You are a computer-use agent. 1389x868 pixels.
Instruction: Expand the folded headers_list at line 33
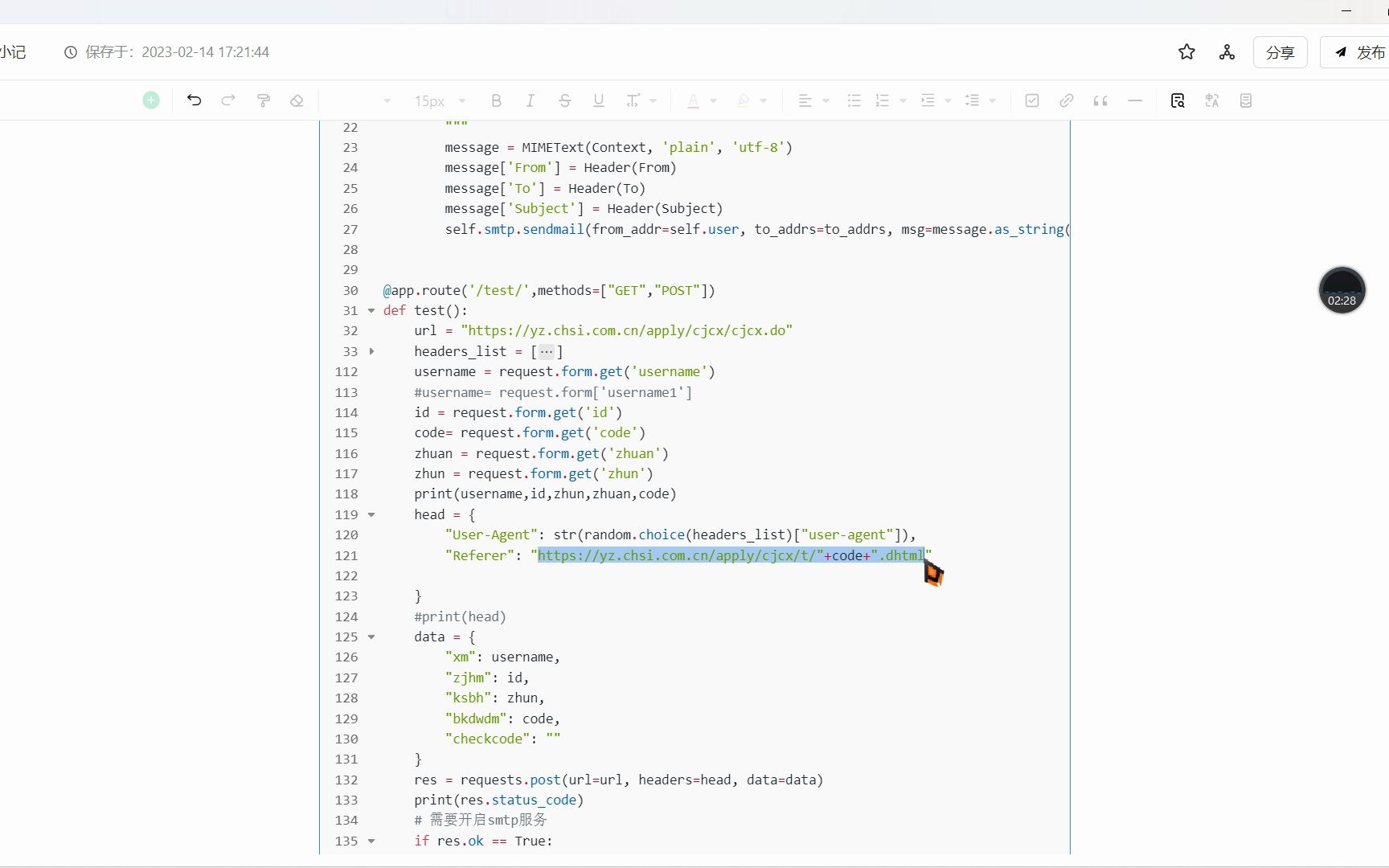pos(371,351)
